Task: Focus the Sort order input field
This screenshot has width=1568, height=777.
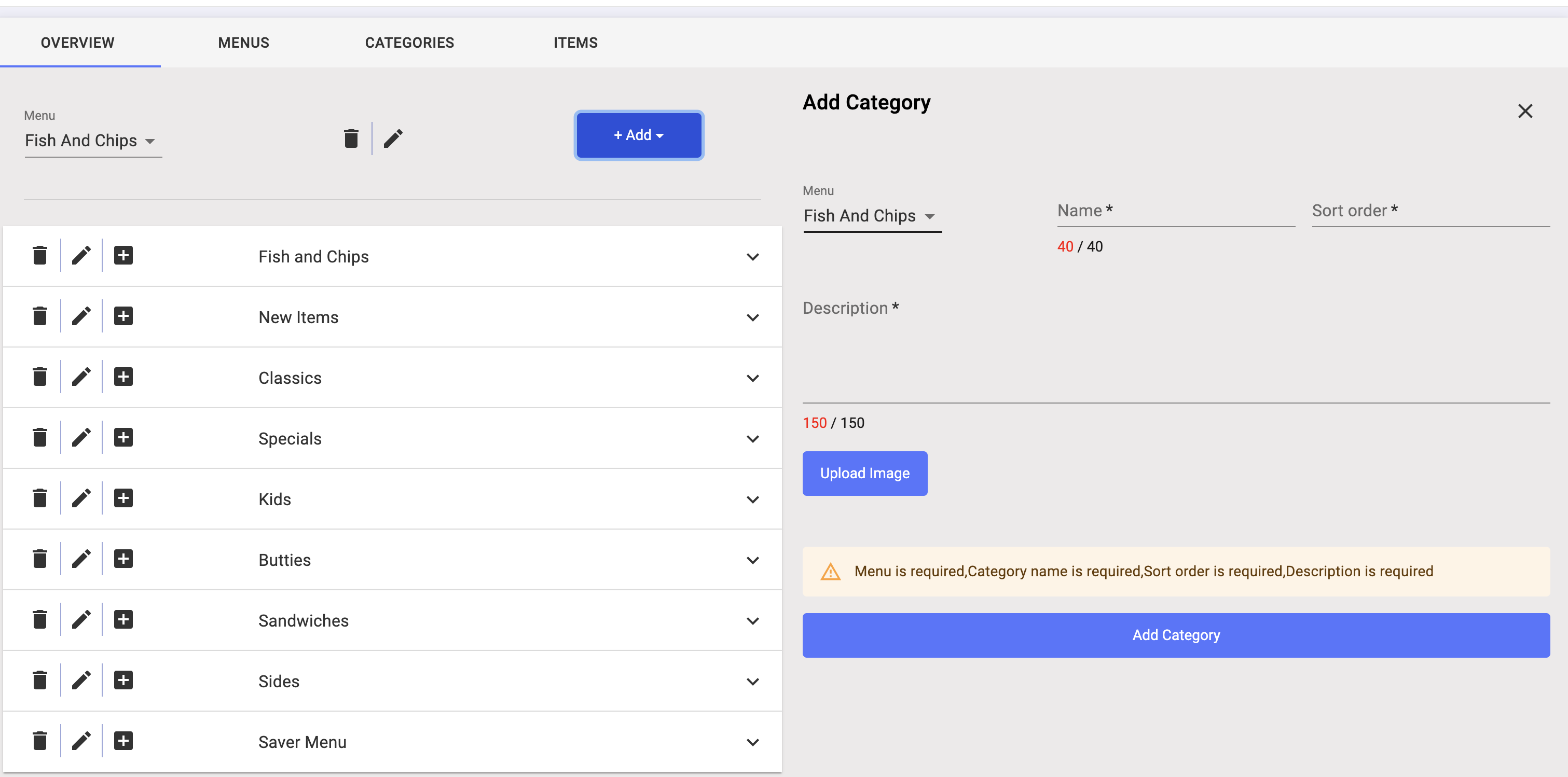Action: tap(1431, 211)
